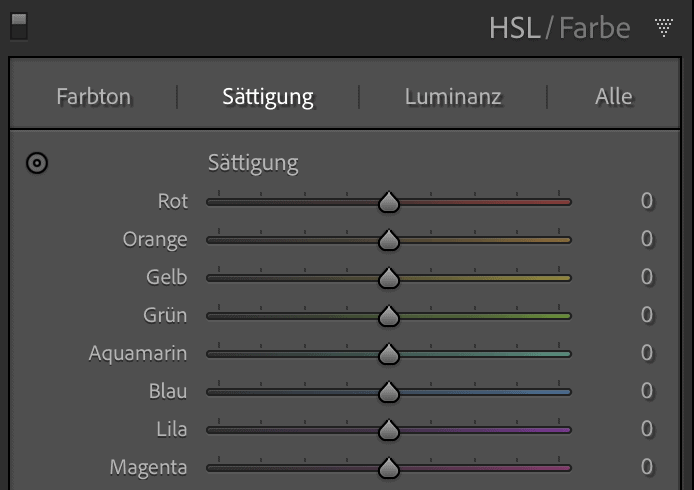The width and height of the screenshot is (694, 490).
Task: Click the HSL panel title
Action: (x=514, y=28)
